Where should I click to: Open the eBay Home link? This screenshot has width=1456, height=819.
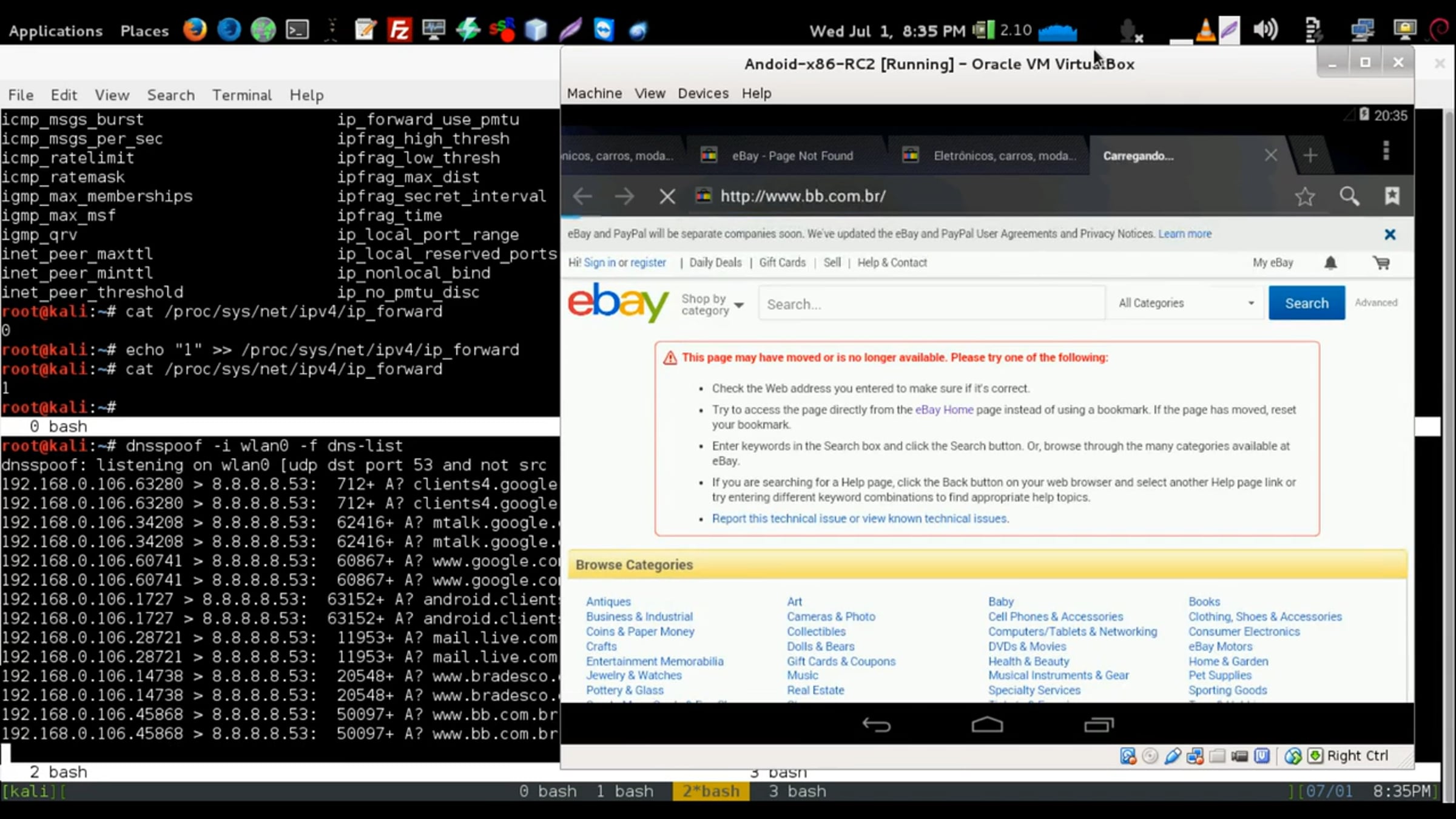click(x=944, y=410)
